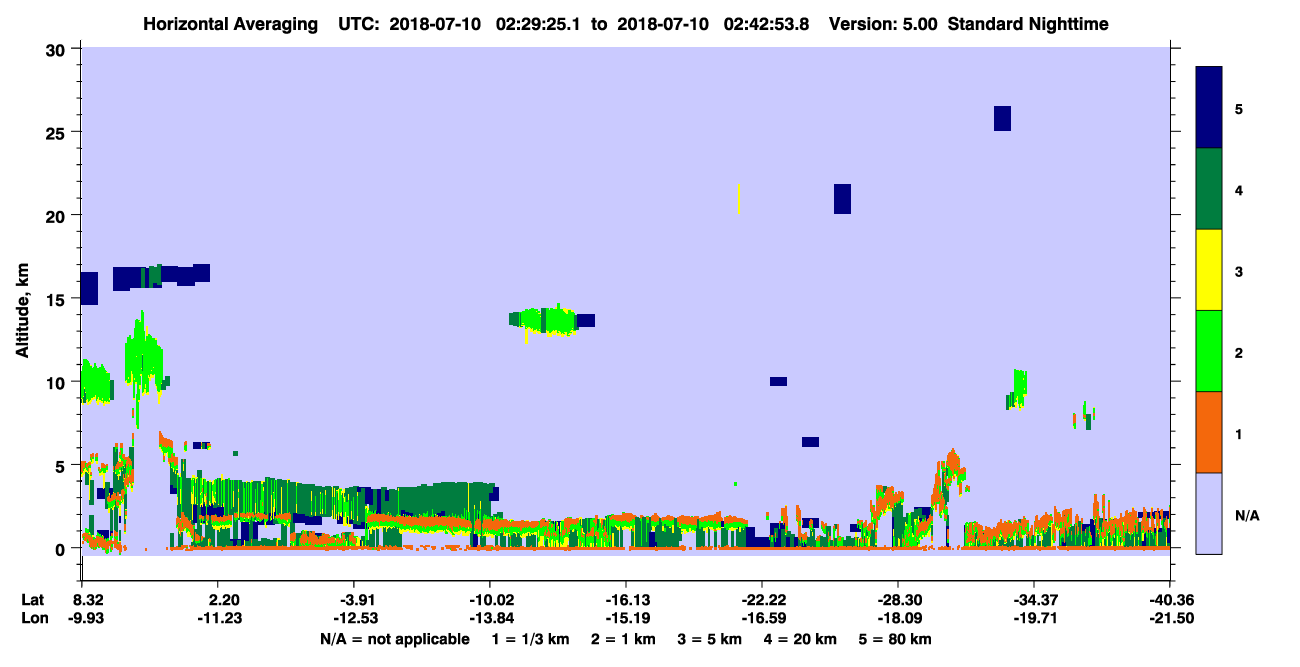The width and height of the screenshot is (1300, 667).
Task: Click the legend text '2 = 1 km'
Action: point(623,639)
